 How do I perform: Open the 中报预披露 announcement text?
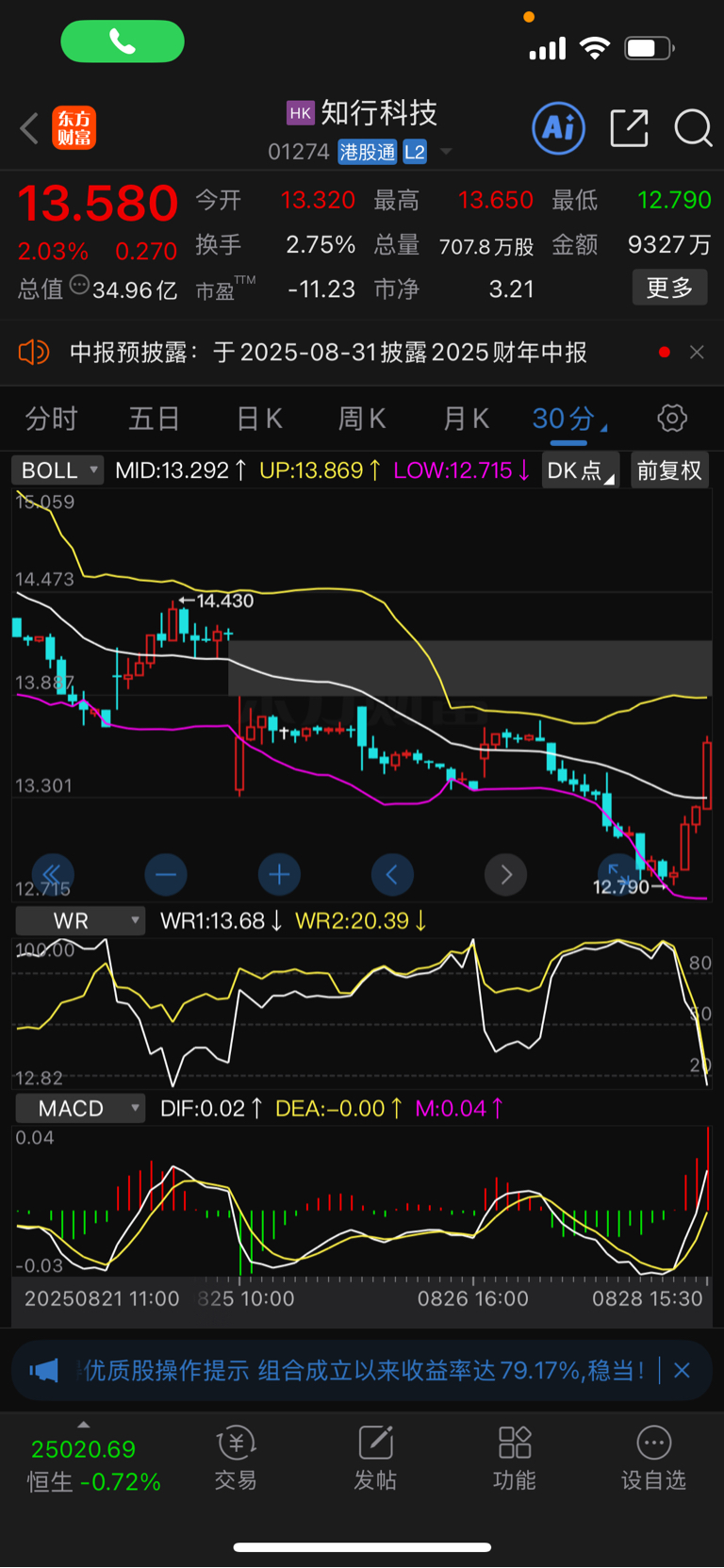pos(328,353)
